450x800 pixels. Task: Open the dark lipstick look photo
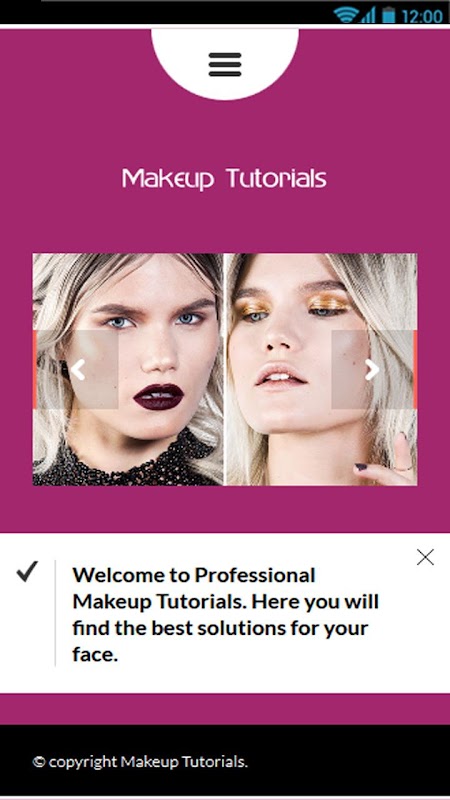(128, 369)
